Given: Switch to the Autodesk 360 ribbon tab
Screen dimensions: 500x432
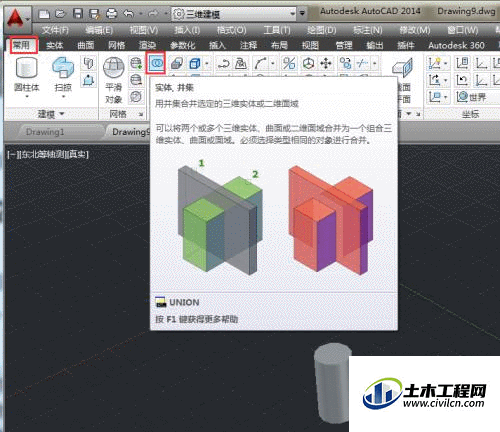Looking at the screenshot, I should [456, 45].
